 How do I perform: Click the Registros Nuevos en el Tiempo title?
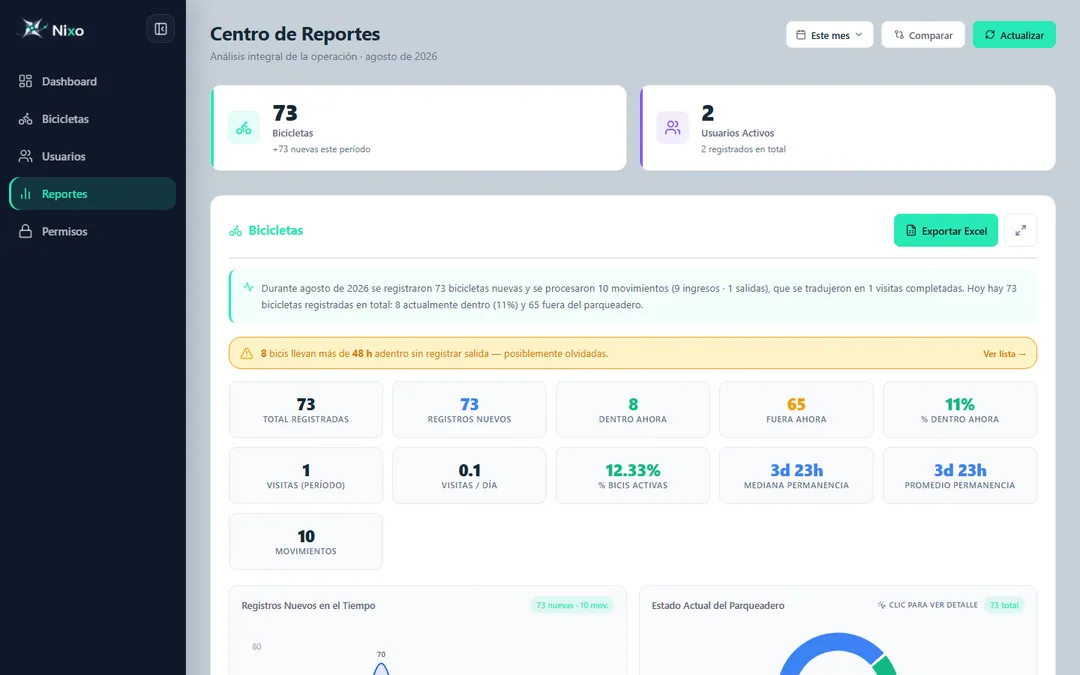(308, 605)
